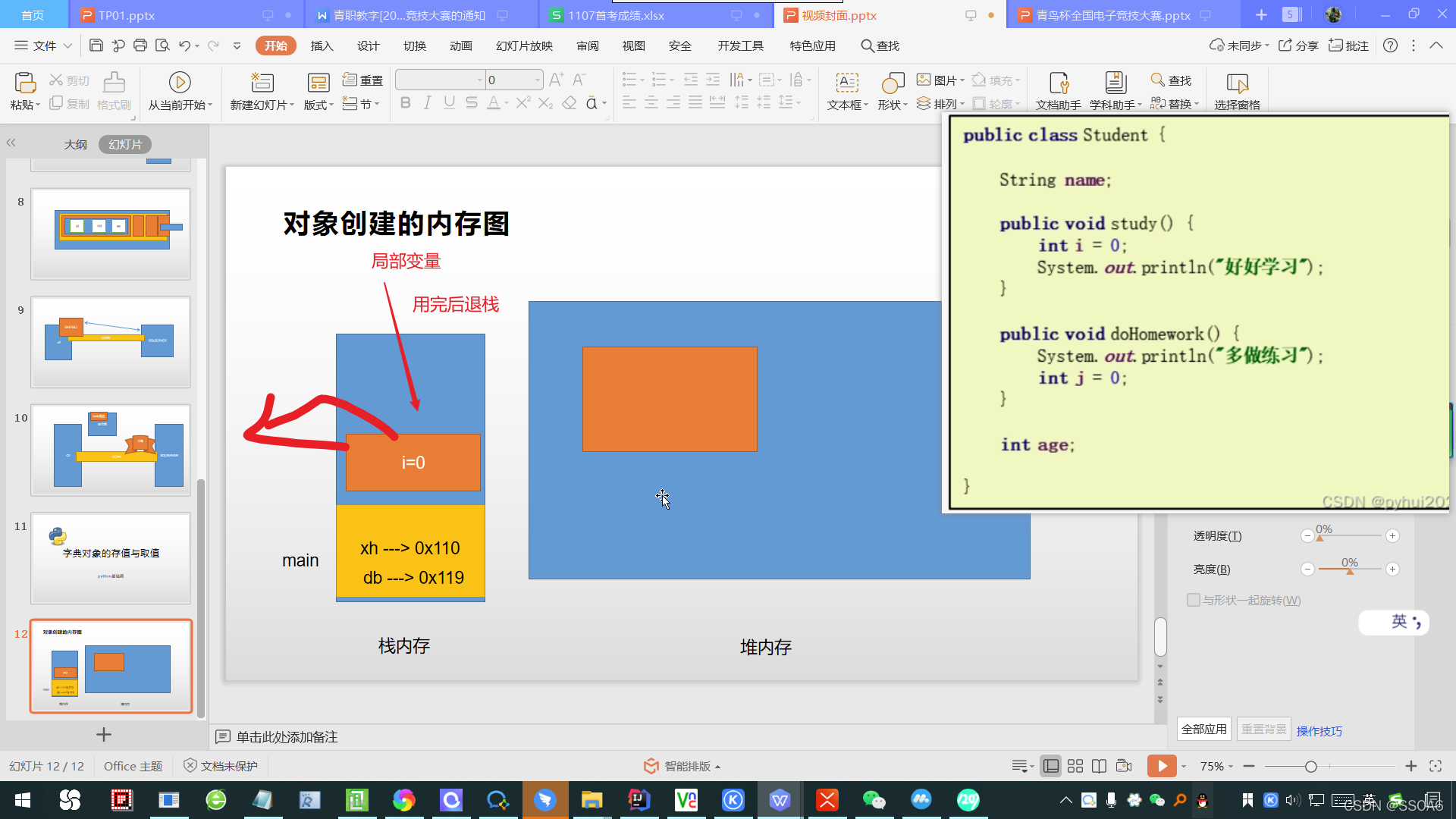This screenshot has width=1456, height=819.
Task: Click the Save icon in quick access toolbar
Action: [x=96, y=45]
